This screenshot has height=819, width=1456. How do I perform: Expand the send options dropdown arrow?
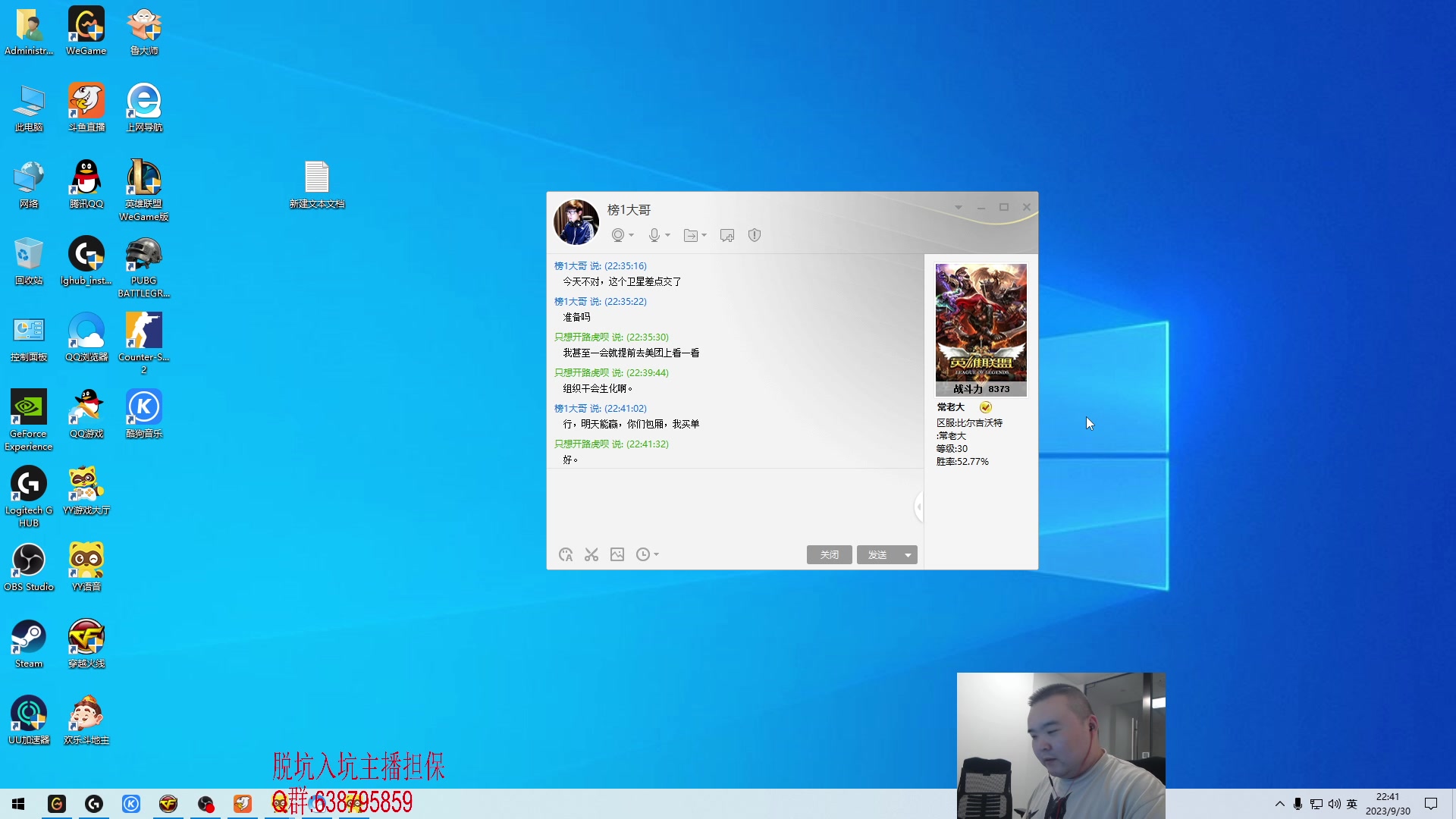tap(908, 555)
